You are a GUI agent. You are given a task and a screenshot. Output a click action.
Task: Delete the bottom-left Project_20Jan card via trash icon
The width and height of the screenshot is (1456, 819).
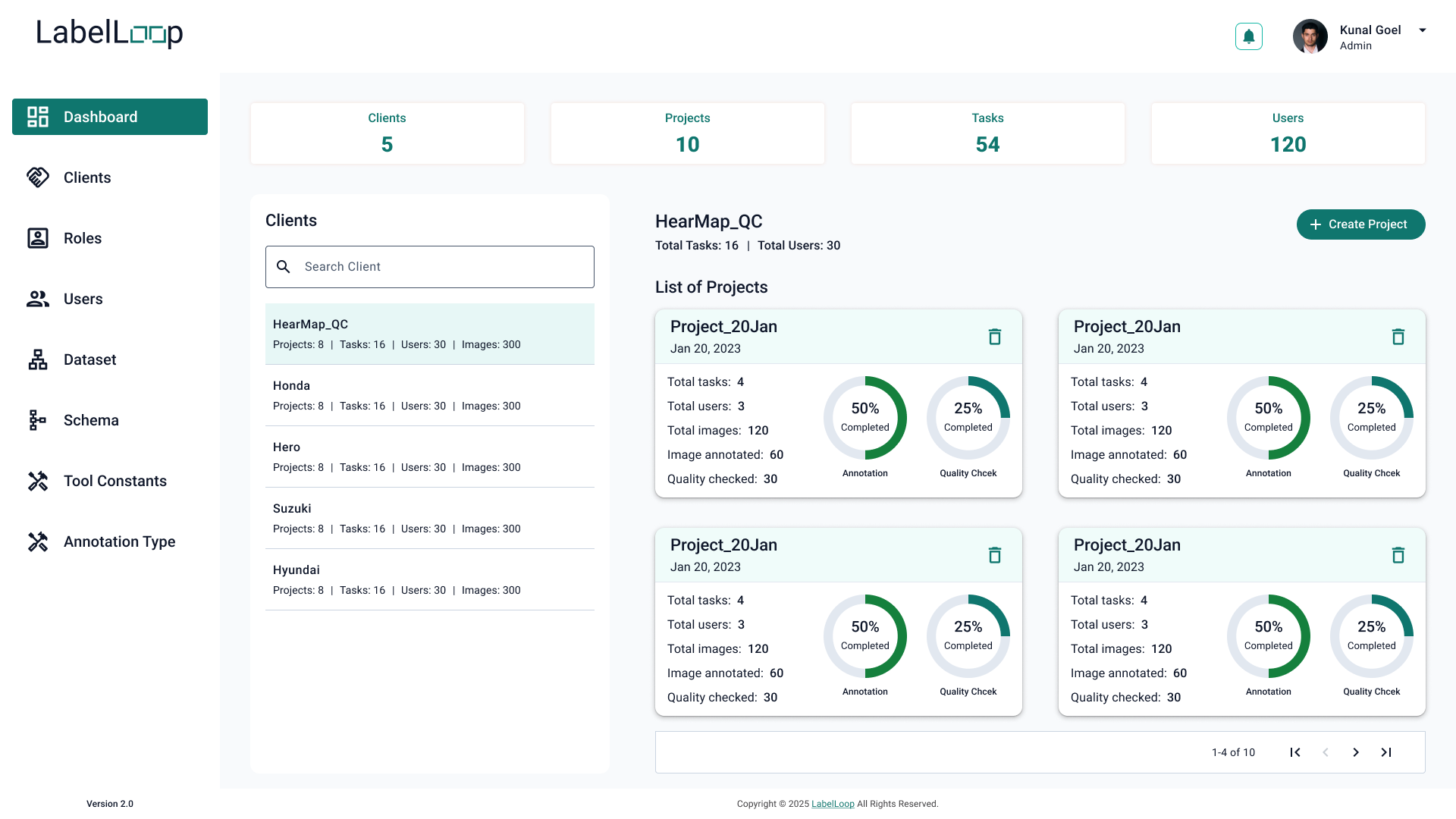pos(995,555)
